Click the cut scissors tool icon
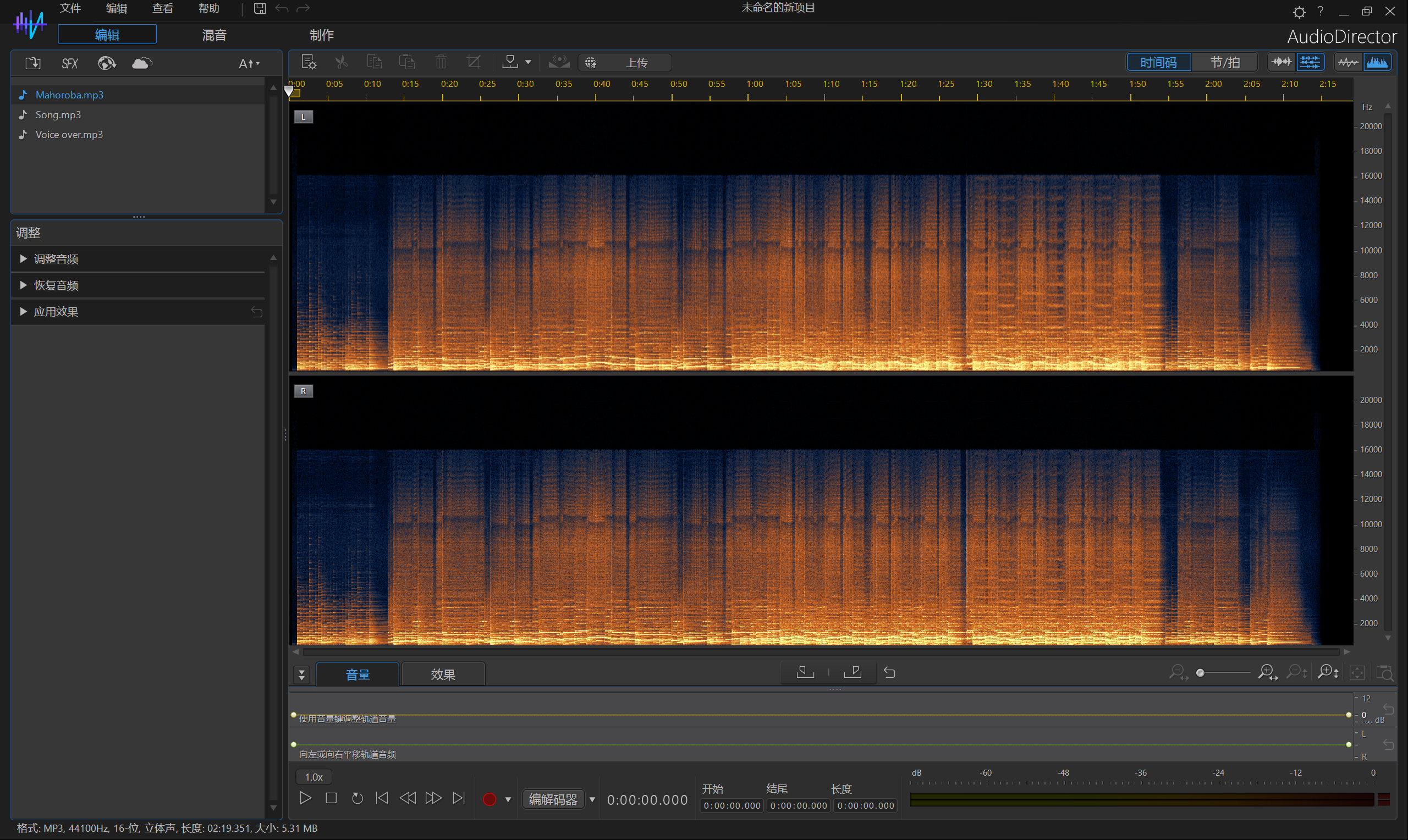The image size is (1408, 840). [x=342, y=62]
